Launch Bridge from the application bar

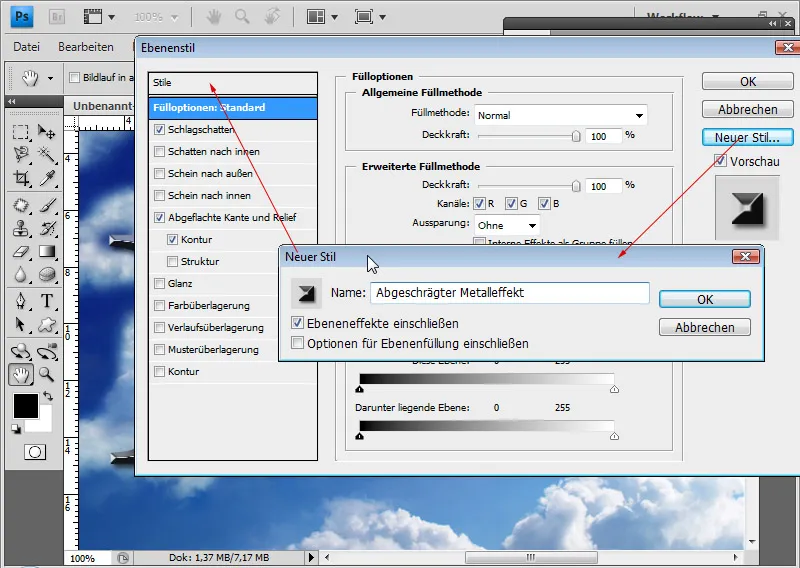57,17
